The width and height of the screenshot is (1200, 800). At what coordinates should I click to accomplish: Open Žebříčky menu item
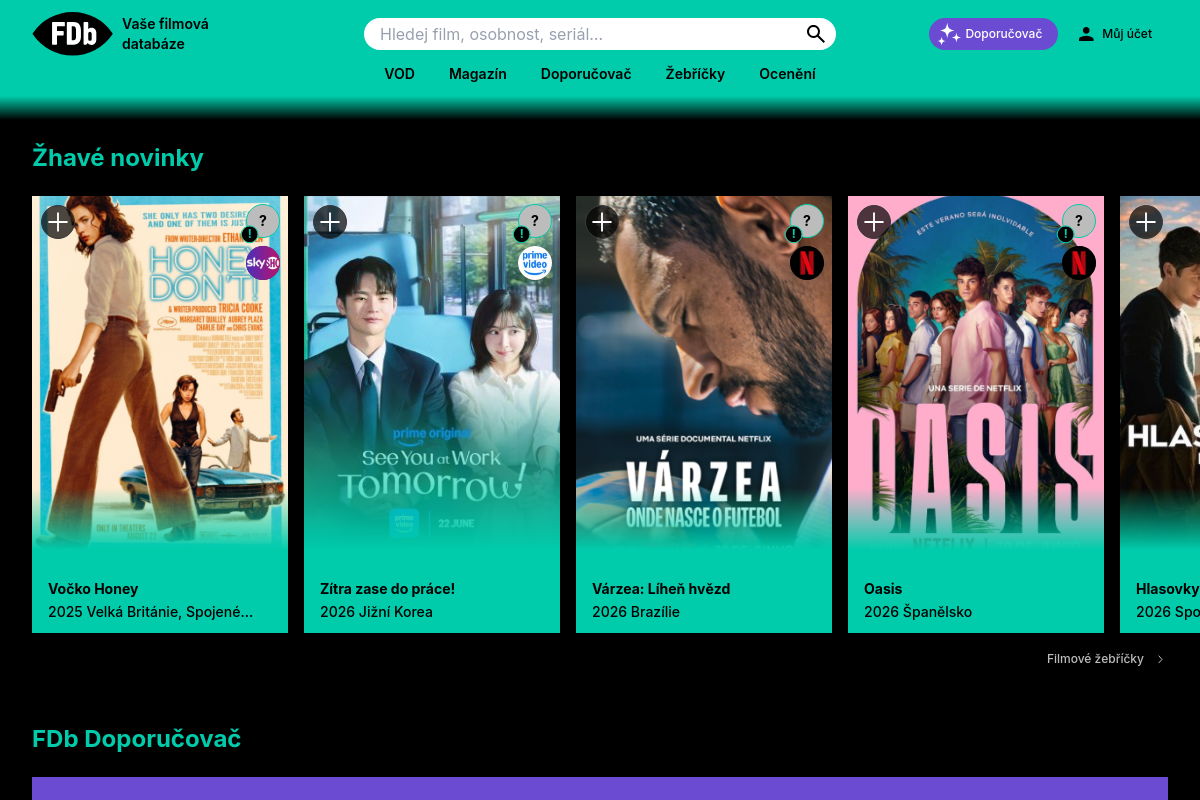pyautogui.click(x=695, y=74)
